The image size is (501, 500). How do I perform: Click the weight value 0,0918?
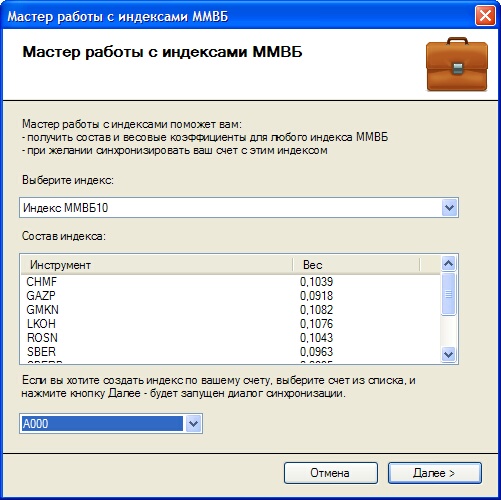click(316, 296)
